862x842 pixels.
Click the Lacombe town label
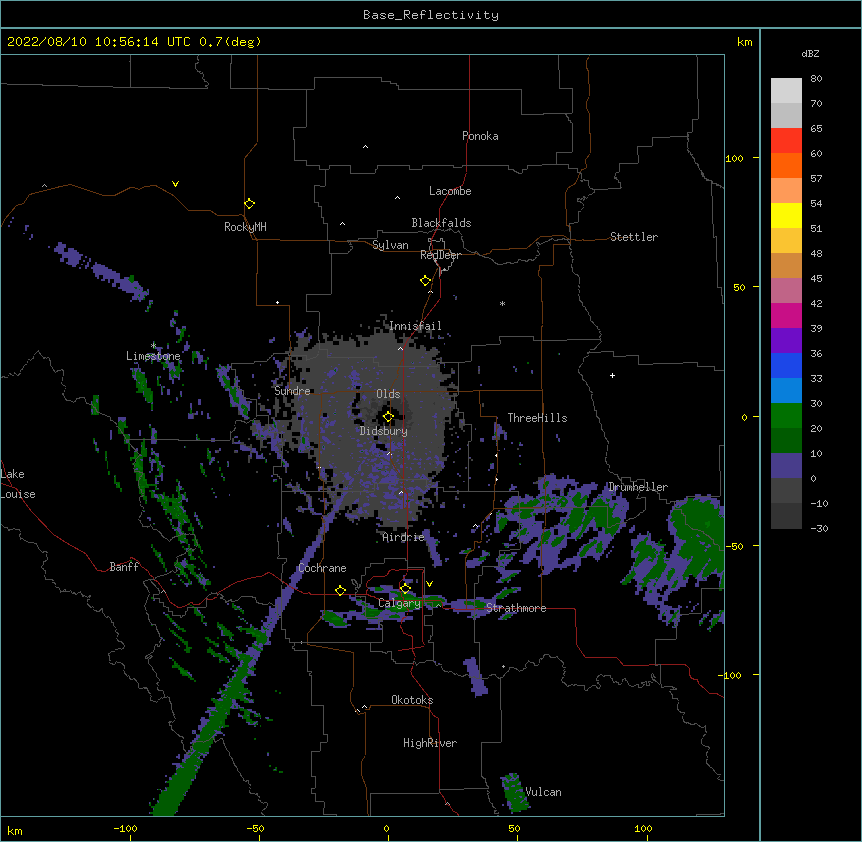point(450,191)
